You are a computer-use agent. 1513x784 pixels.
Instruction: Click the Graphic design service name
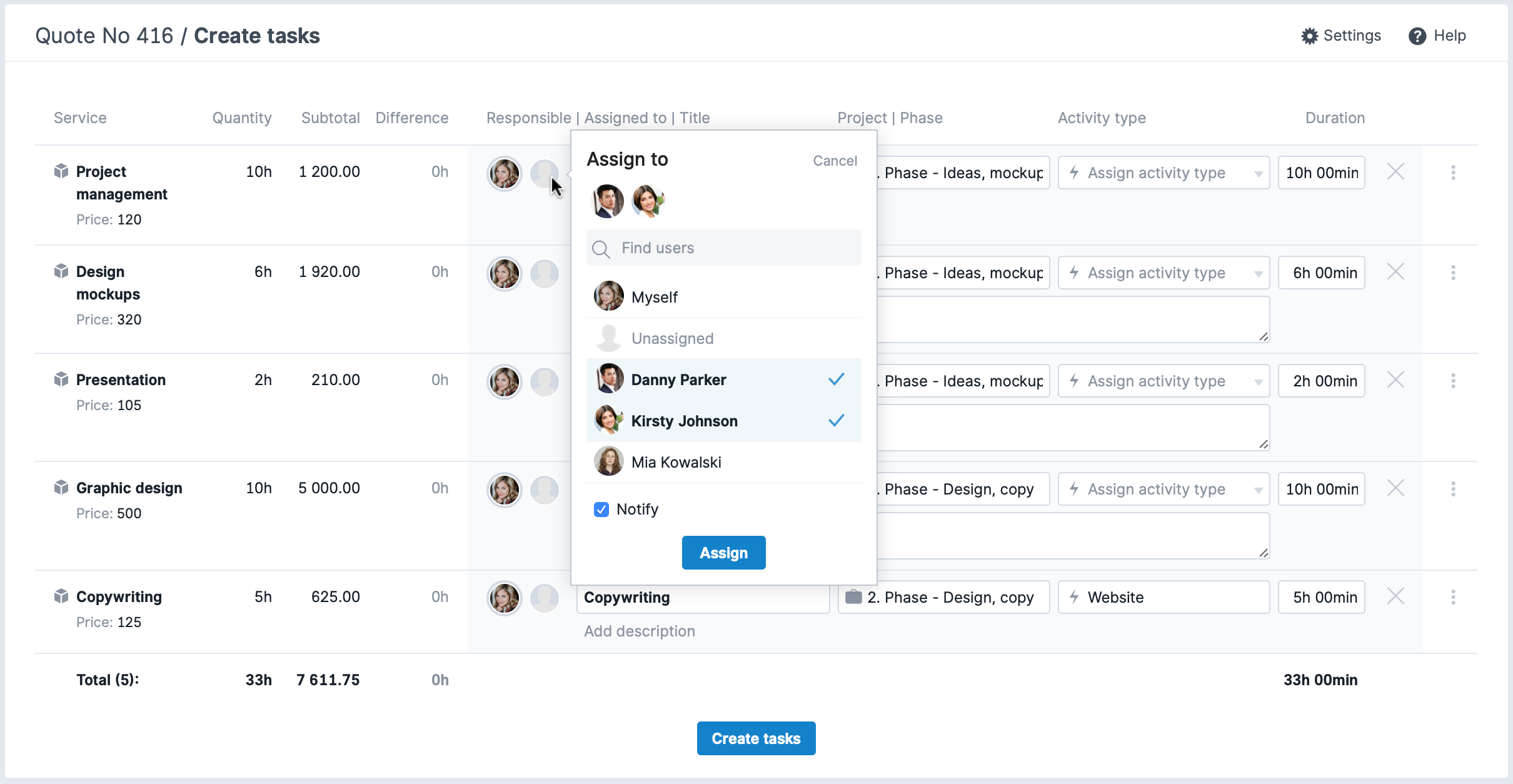(129, 488)
